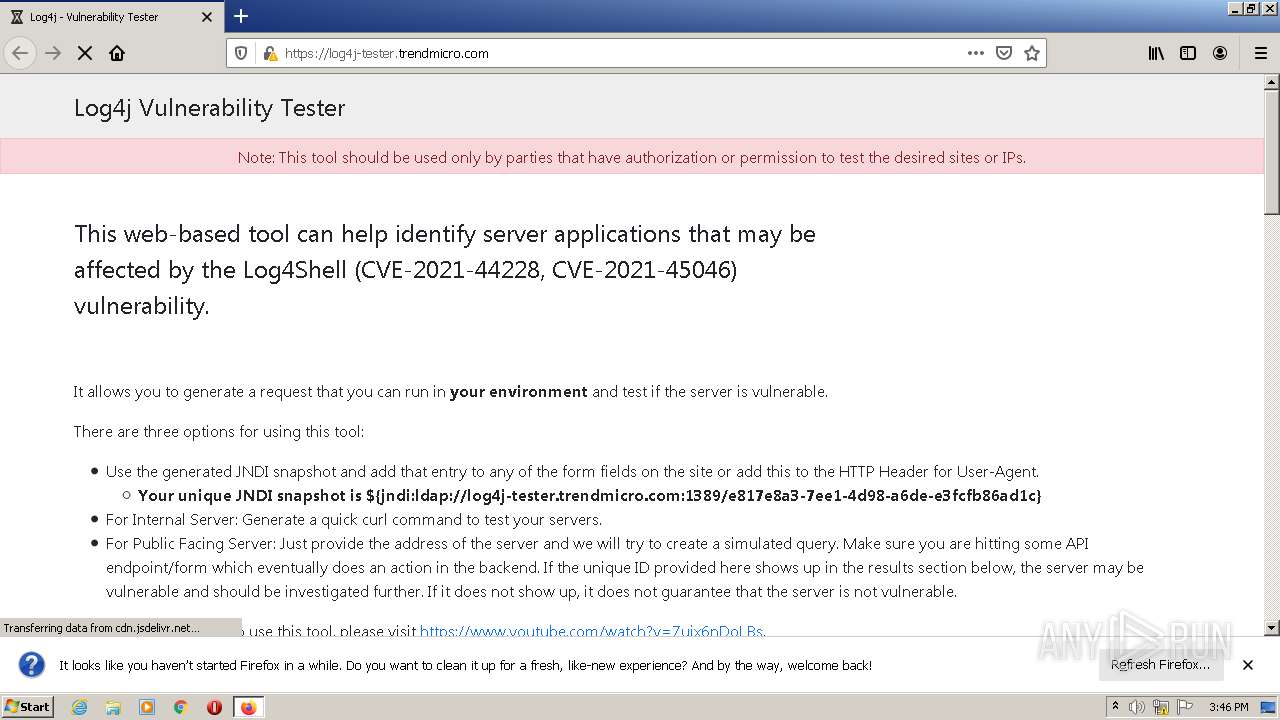Show hidden system tray icons
Image resolution: width=1280 pixels, height=720 pixels.
click(x=1116, y=707)
